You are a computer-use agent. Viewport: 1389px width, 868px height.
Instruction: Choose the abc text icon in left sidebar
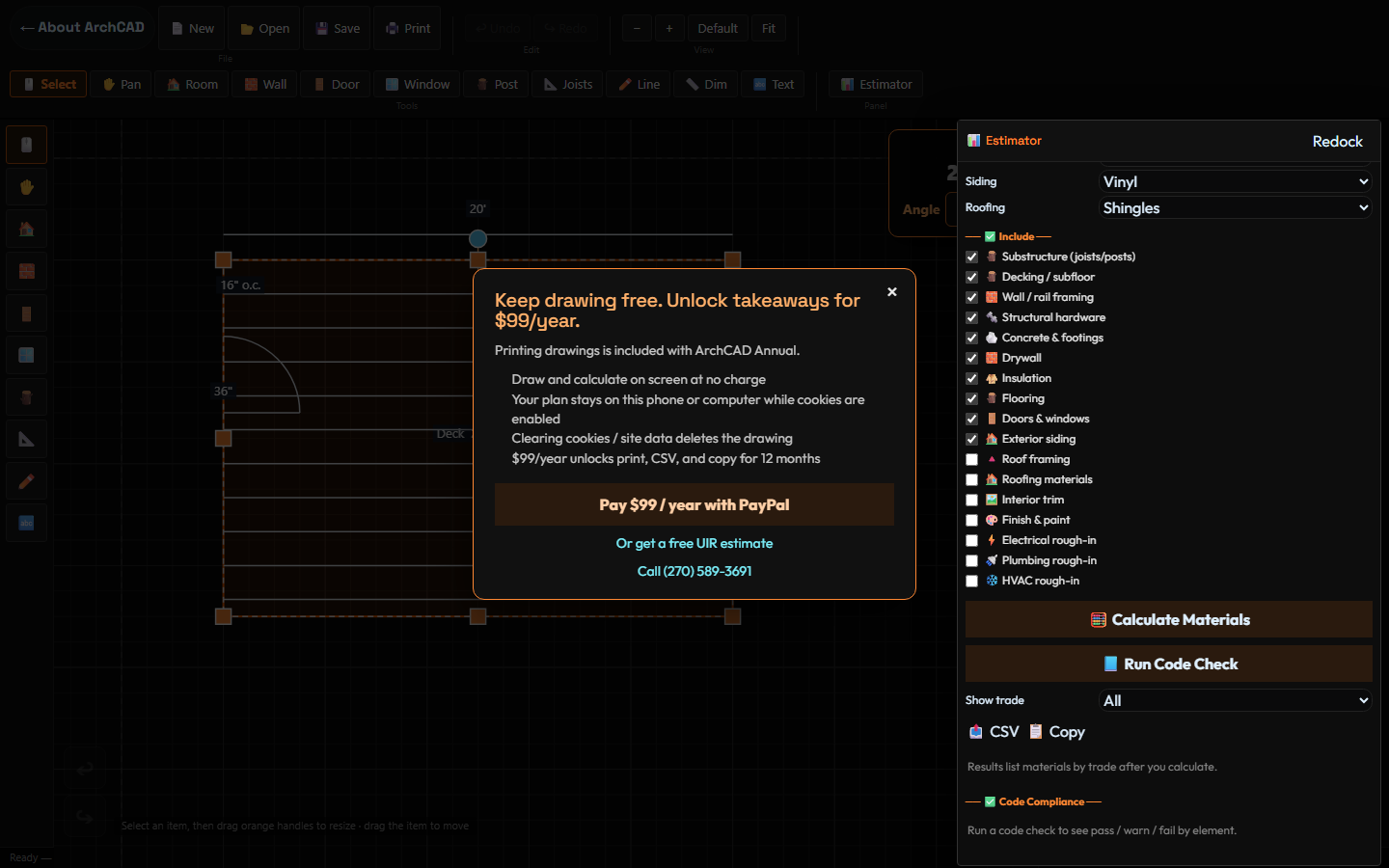tap(27, 524)
